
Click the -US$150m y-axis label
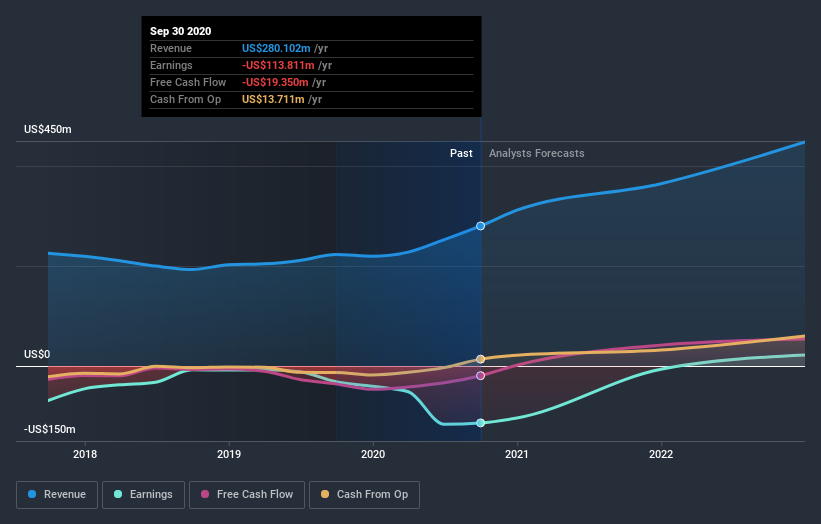click(x=50, y=429)
